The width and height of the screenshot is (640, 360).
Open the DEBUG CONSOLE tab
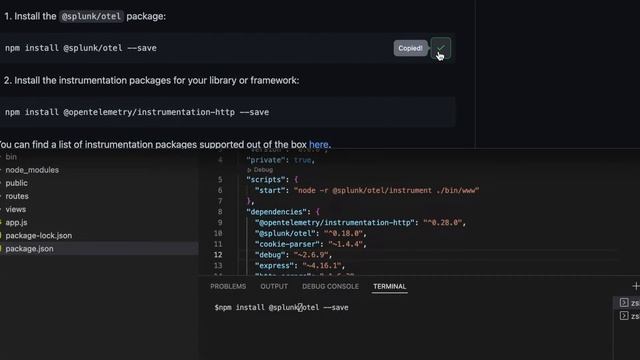(330, 287)
